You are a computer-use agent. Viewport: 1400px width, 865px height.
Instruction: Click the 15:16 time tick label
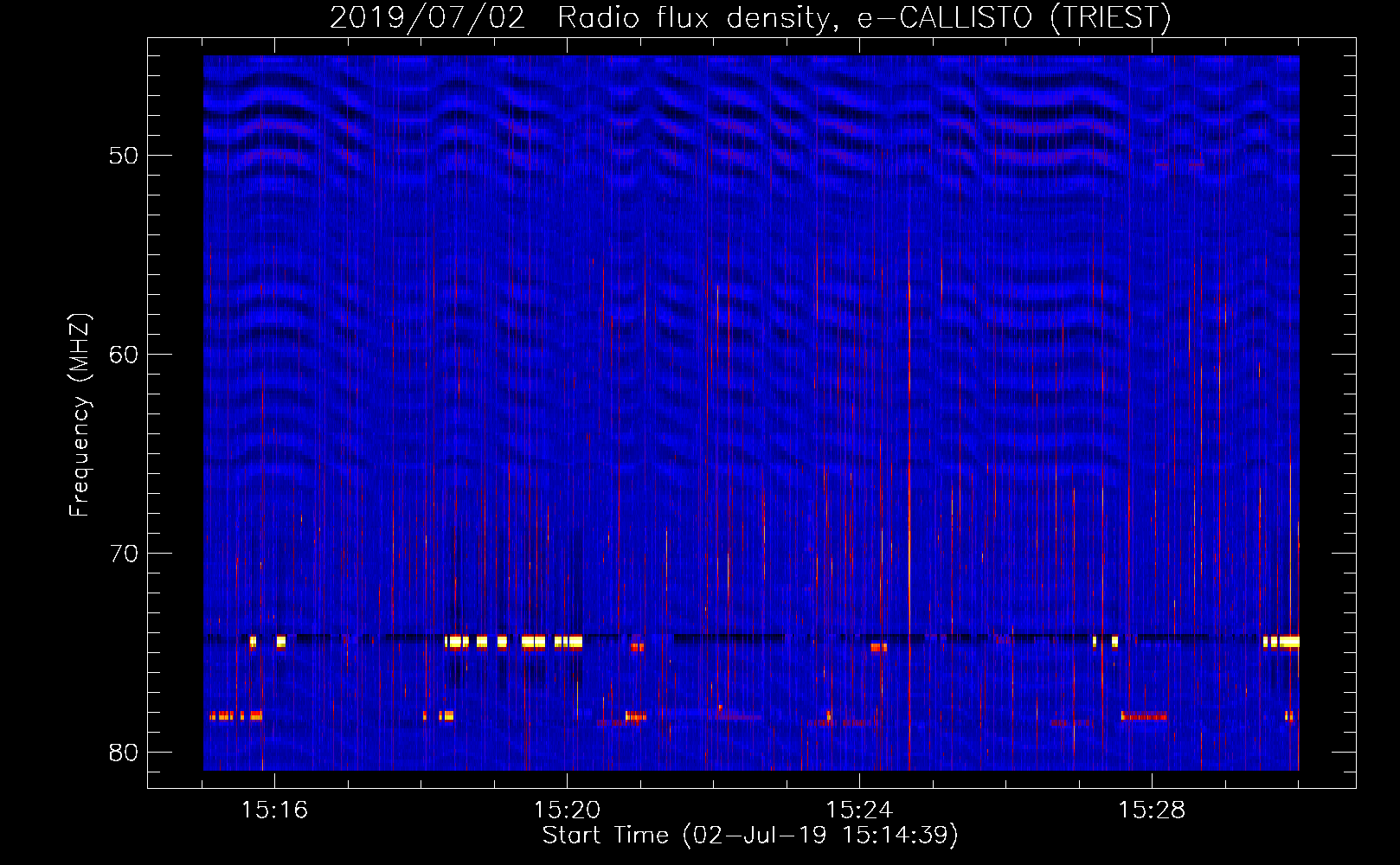274,810
